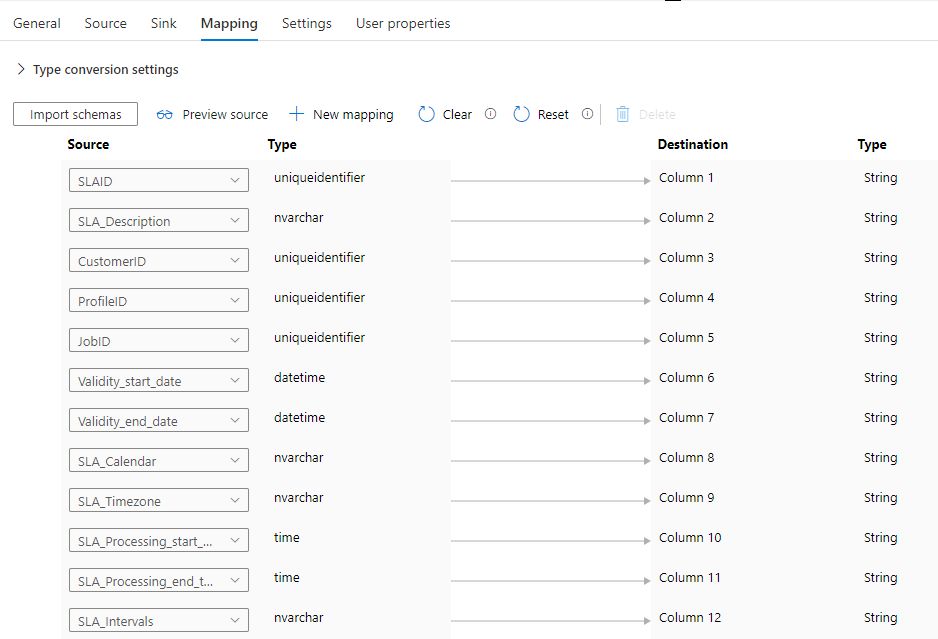
Task: Click String type for Column 6
Action: coord(880,378)
